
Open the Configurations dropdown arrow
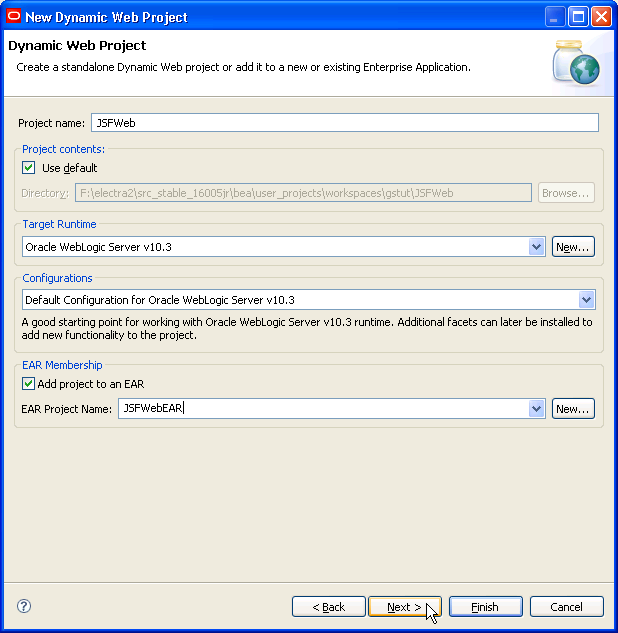587,300
